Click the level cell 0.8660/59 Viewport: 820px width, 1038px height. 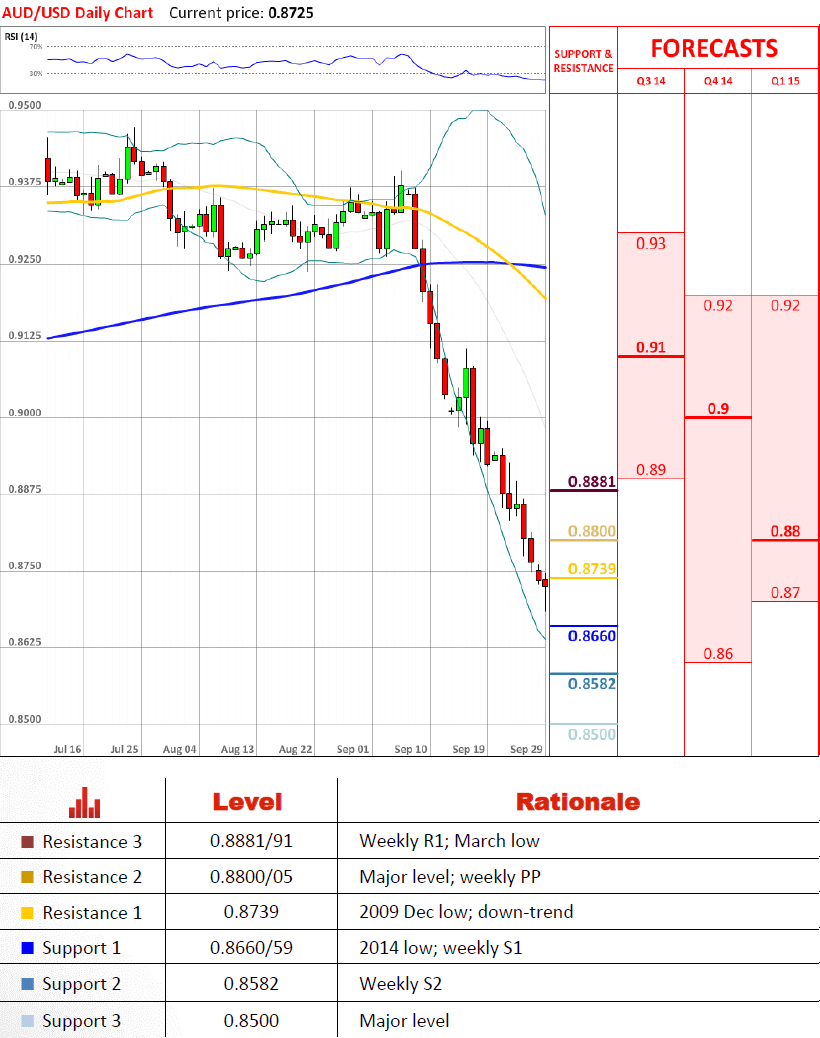click(251, 947)
